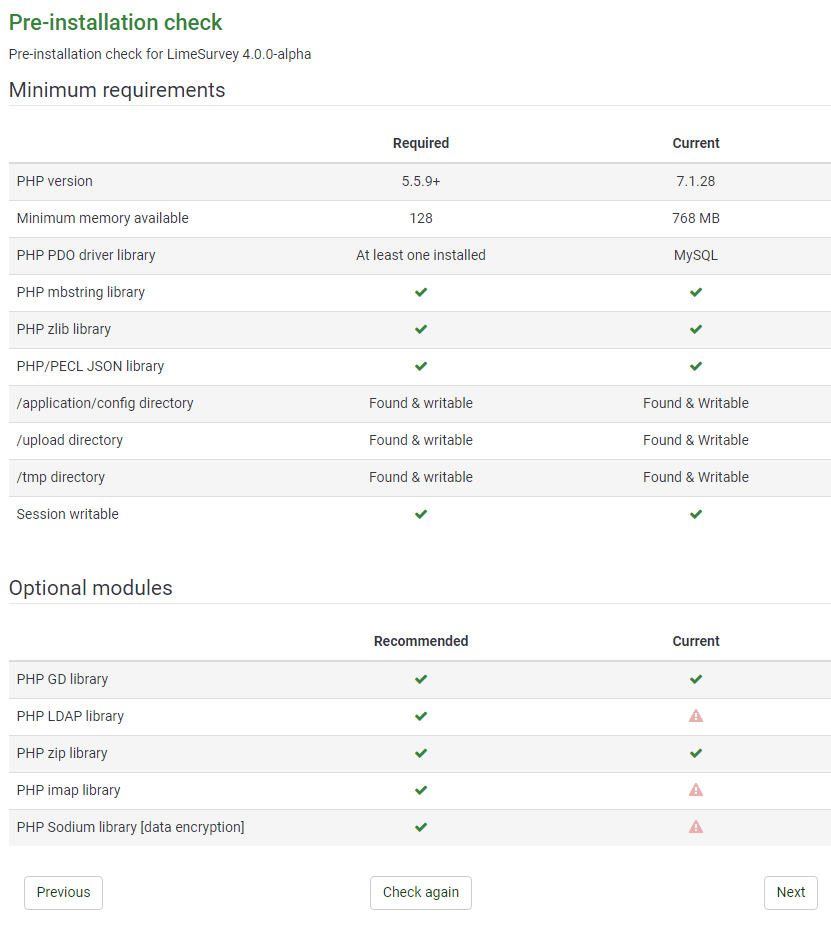The image size is (831, 925).
Task: Click the PHP GD library current checkmark
Action: pos(696,679)
